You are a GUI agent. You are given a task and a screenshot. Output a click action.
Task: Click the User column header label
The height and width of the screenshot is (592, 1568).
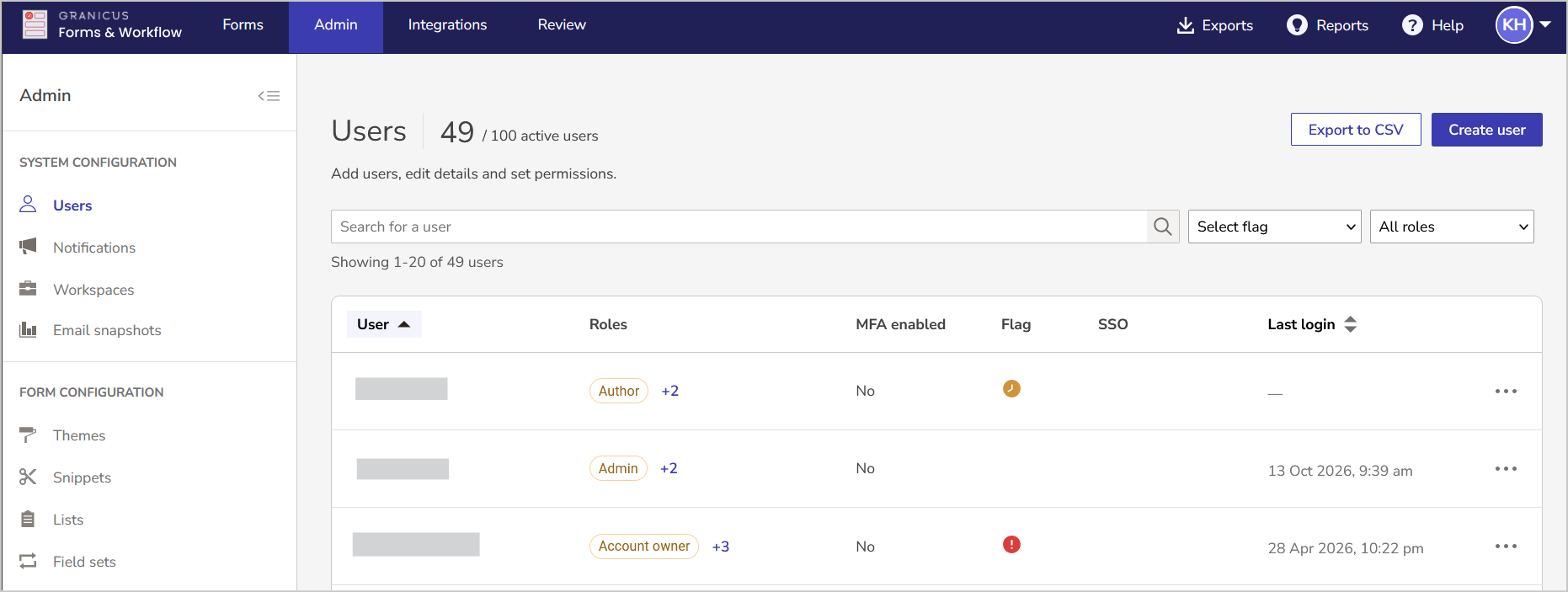tap(373, 324)
